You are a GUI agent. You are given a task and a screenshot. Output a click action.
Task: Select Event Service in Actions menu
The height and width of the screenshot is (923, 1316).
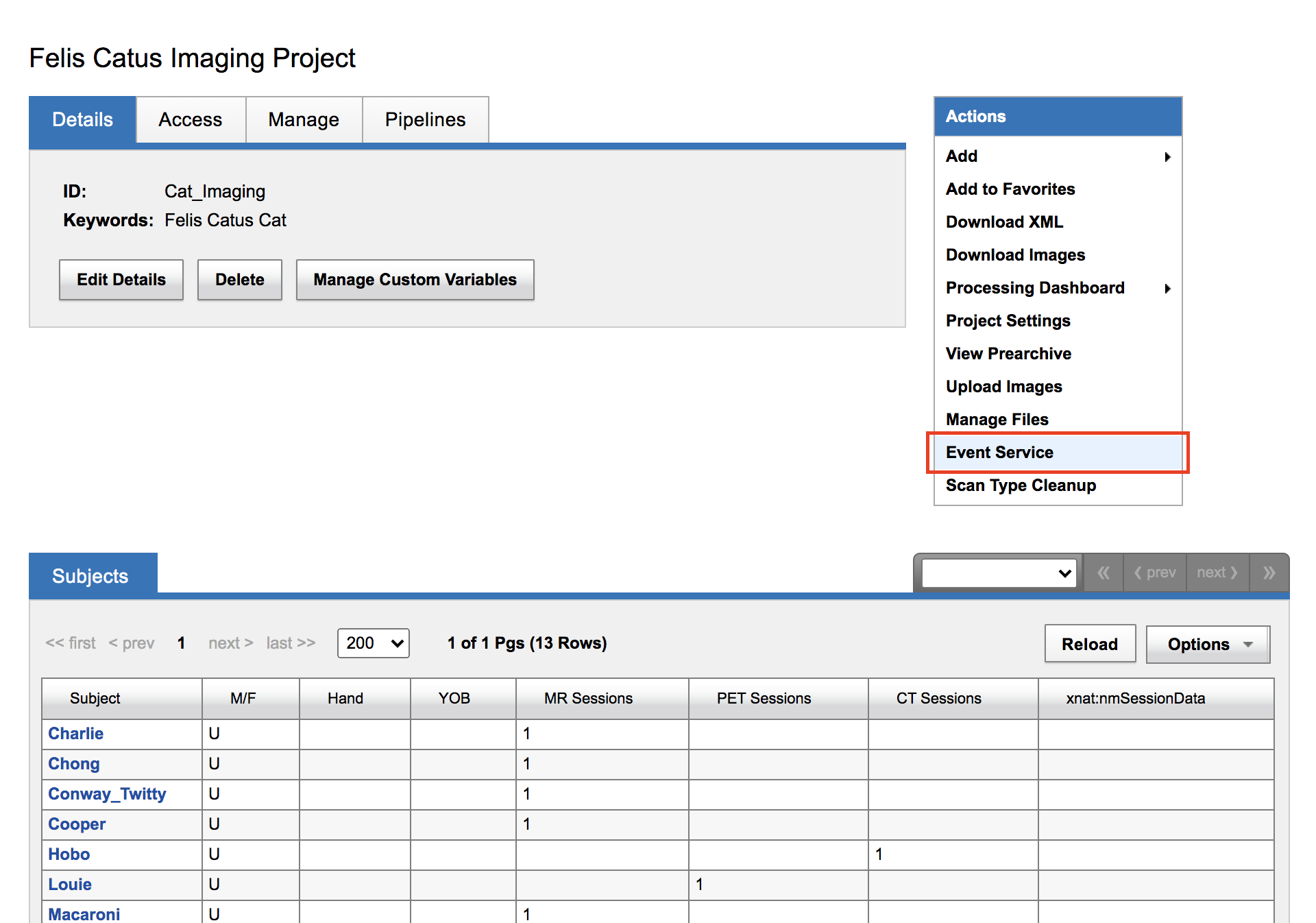pos(999,453)
